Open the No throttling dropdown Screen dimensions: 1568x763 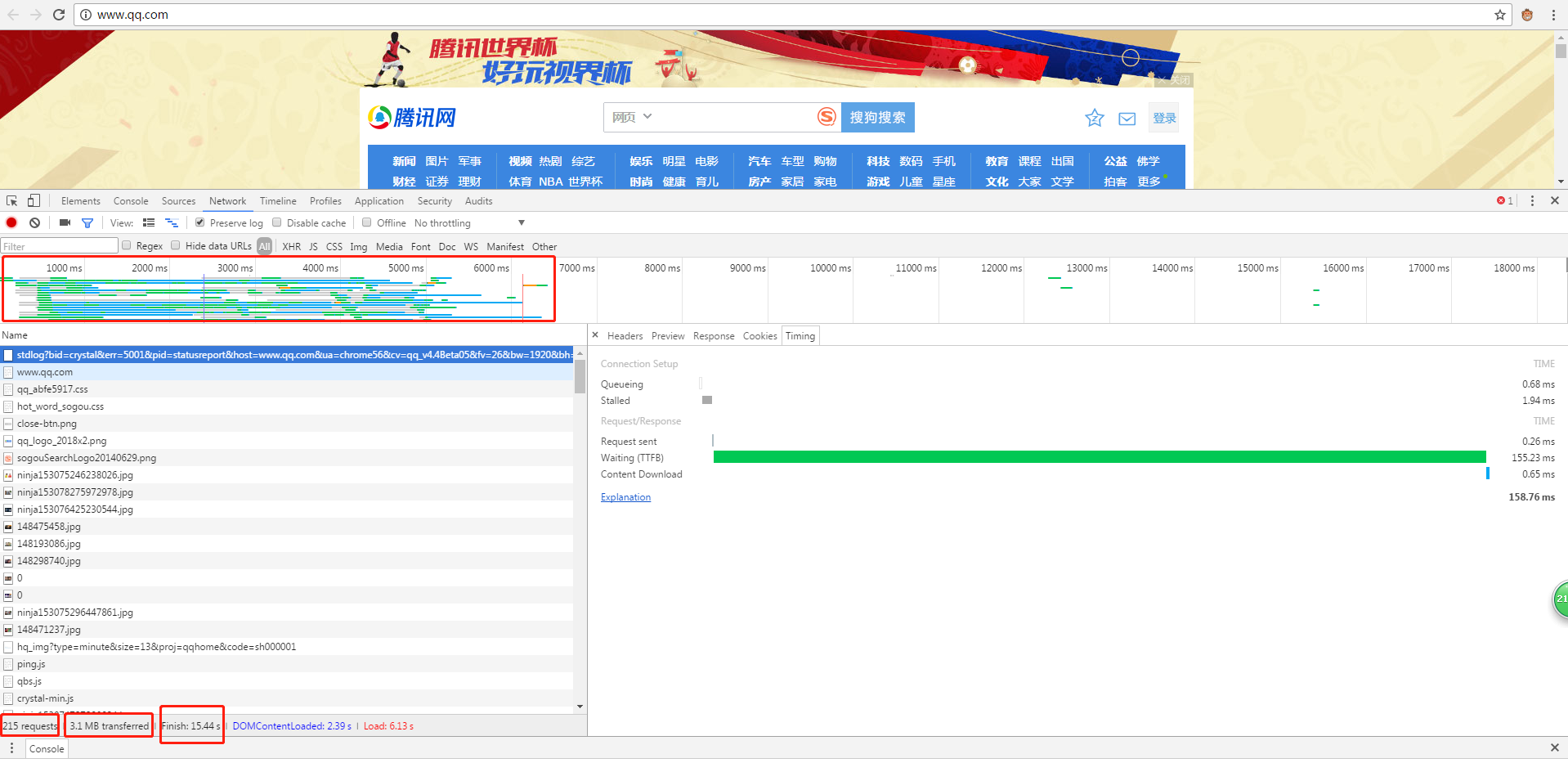coord(469,222)
